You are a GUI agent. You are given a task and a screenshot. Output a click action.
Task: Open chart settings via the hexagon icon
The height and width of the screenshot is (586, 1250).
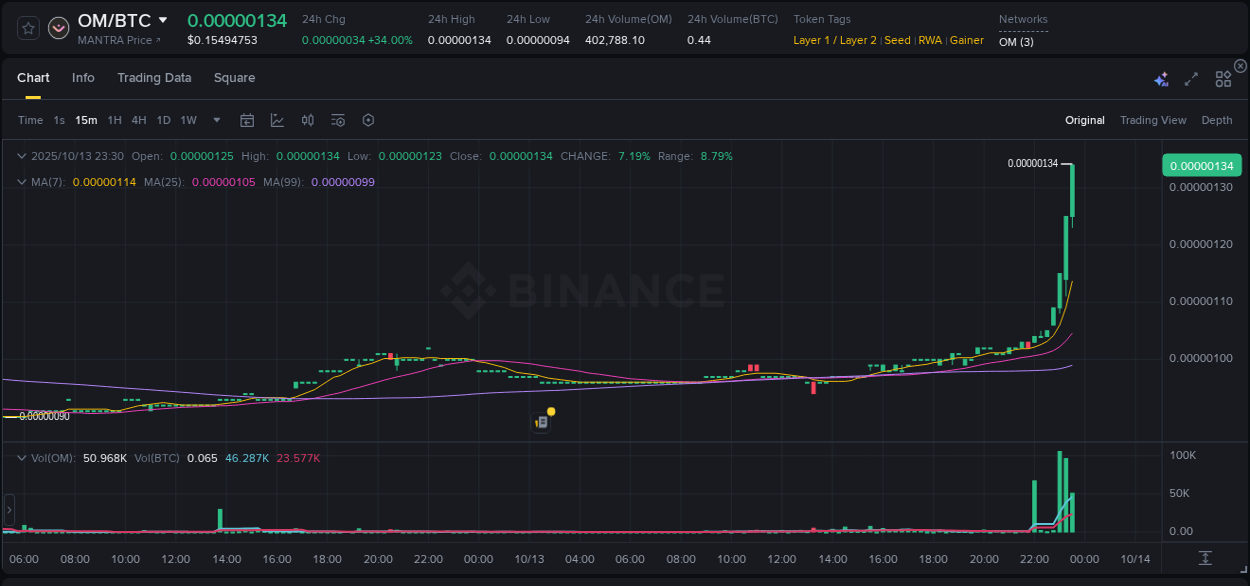click(368, 120)
